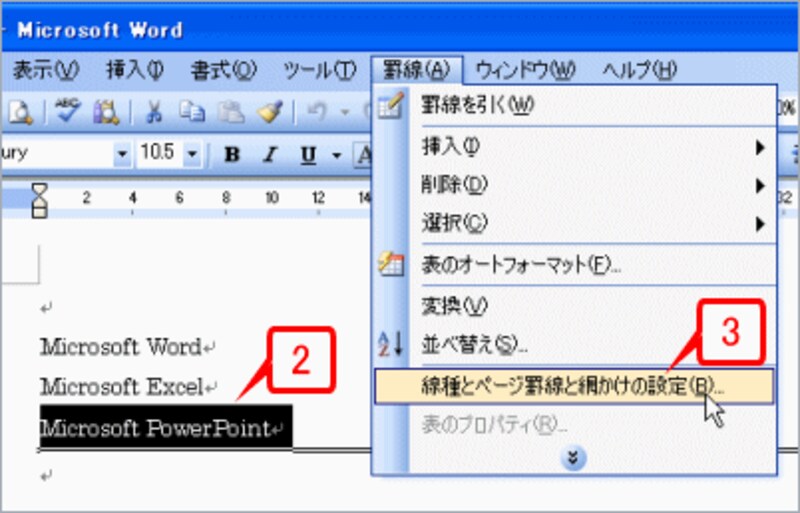Run the ABC spelling check icon
This screenshot has width=800, height=513.
click(67, 111)
